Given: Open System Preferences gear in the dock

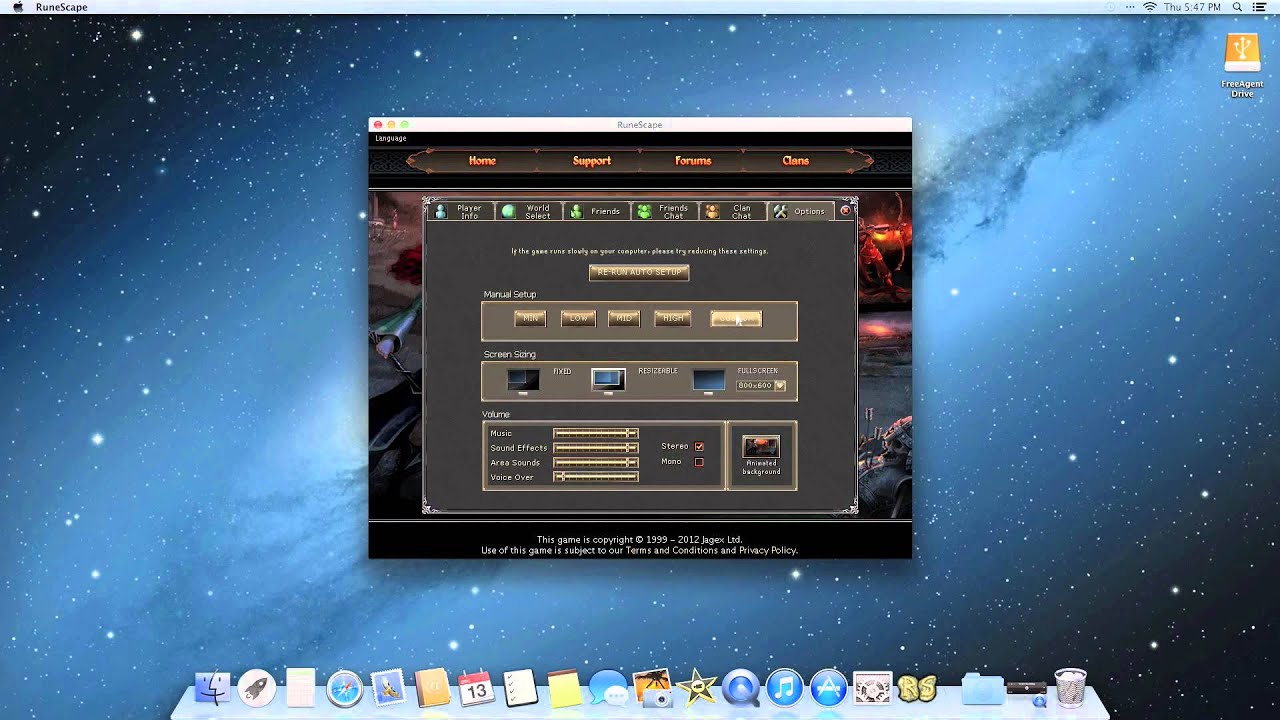Looking at the screenshot, I should [x=873, y=688].
